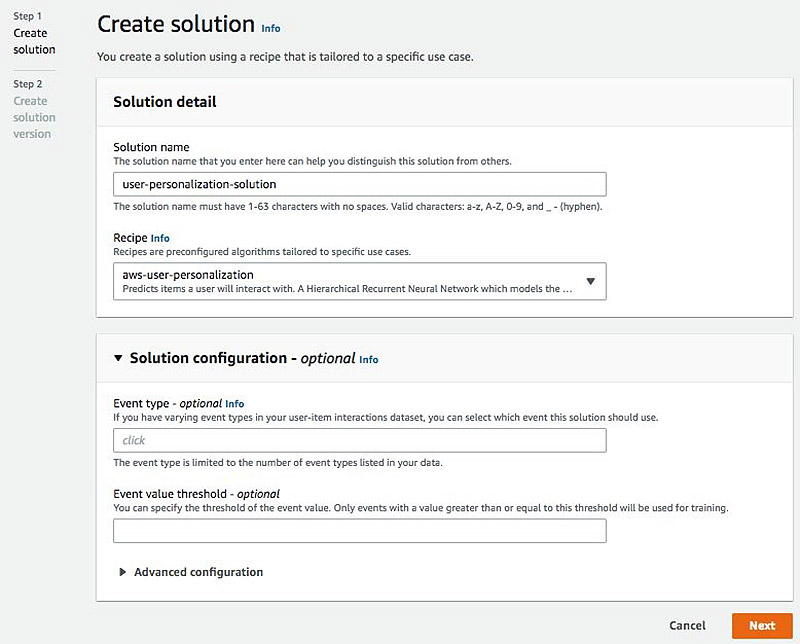This screenshot has width=800, height=644.
Task: Open Info link beside Solution configuration
Action: [368, 360]
